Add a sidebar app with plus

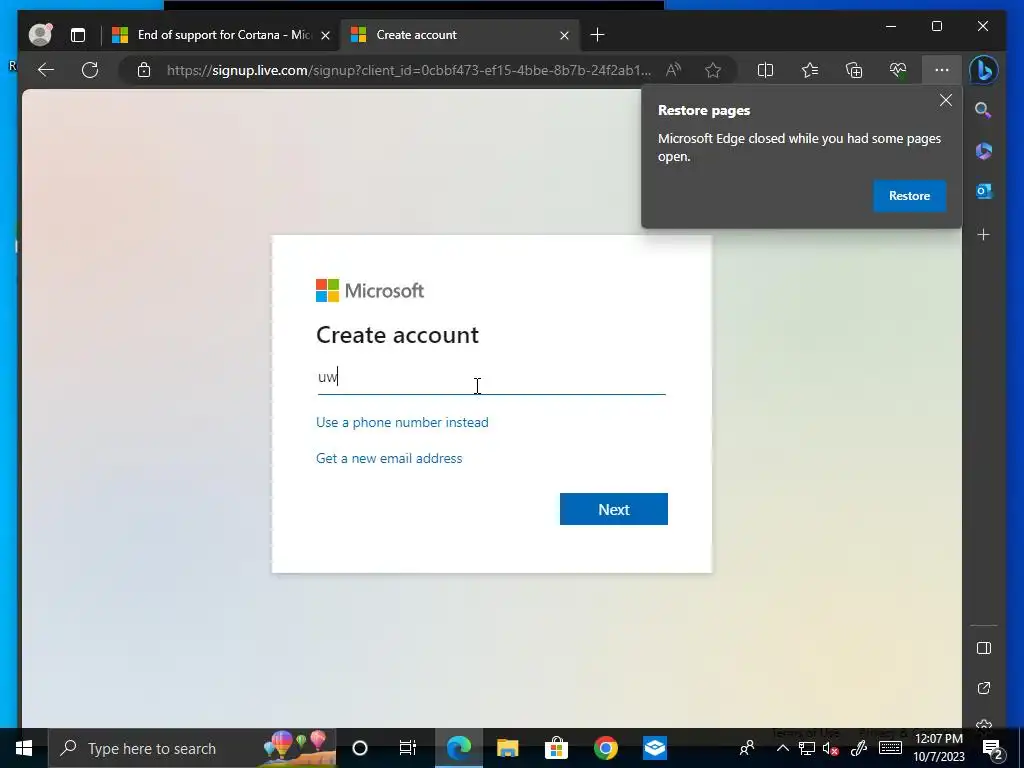click(984, 234)
